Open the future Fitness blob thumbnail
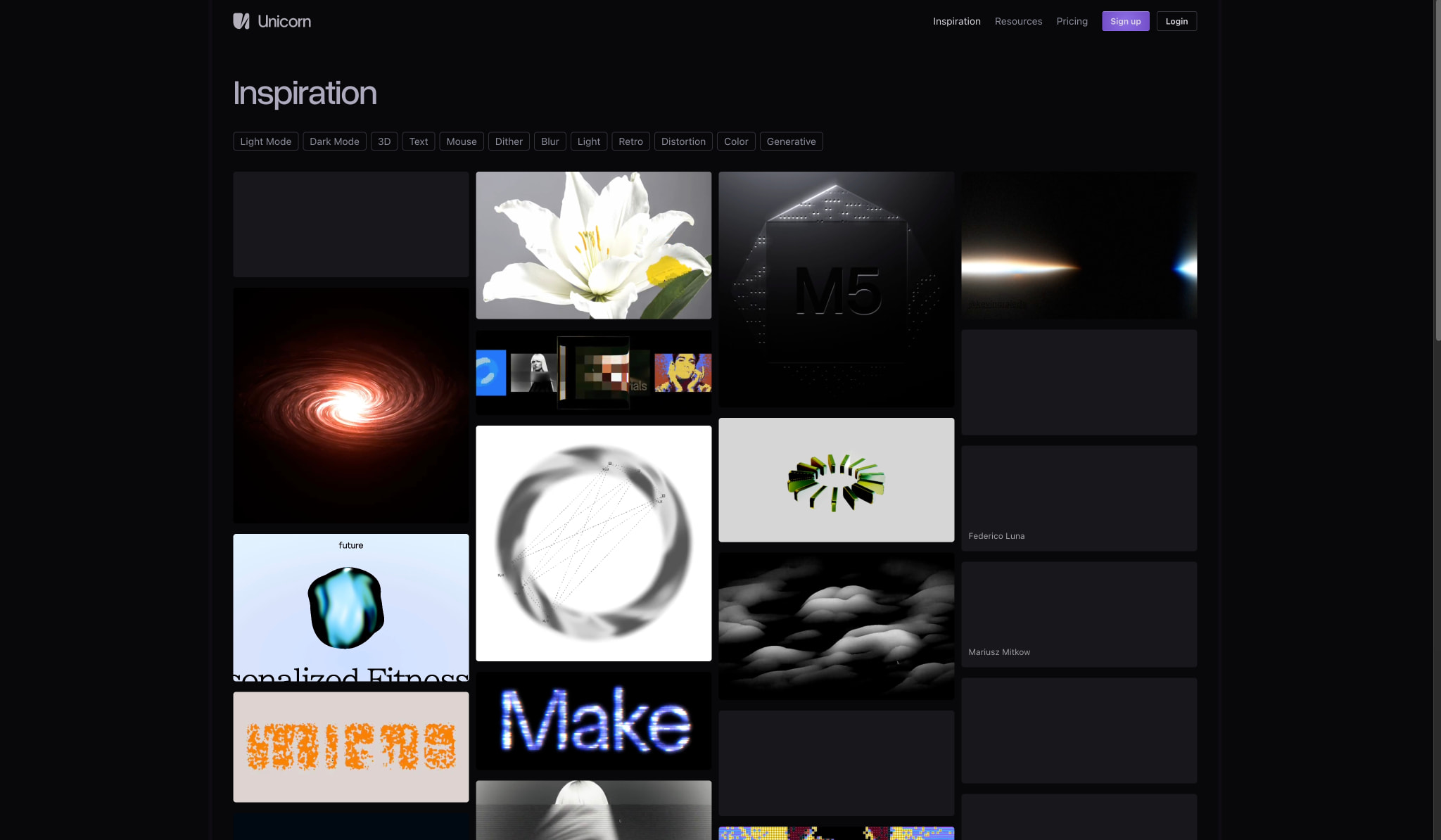 350,607
